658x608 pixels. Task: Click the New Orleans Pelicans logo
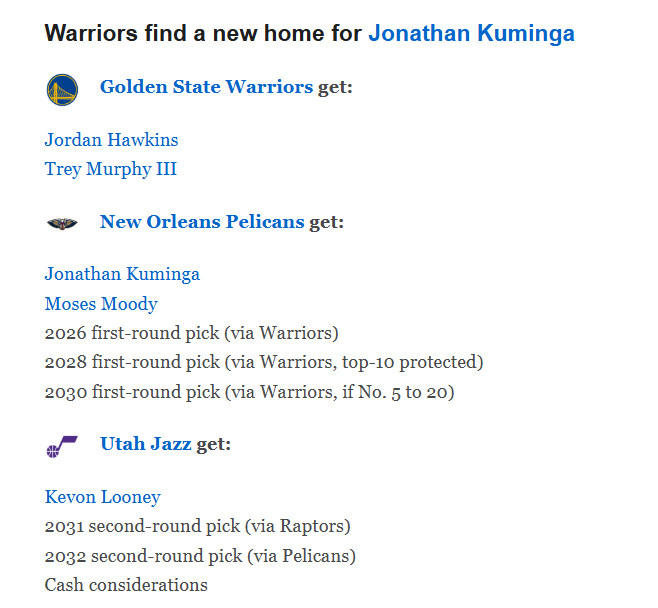pos(62,223)
